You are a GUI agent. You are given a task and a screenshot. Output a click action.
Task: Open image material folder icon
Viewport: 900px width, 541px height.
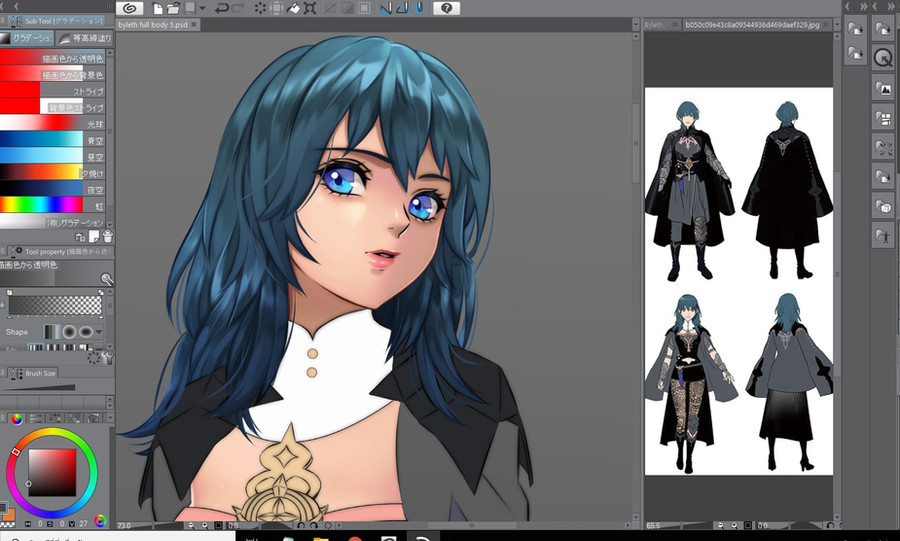[883, 88]
